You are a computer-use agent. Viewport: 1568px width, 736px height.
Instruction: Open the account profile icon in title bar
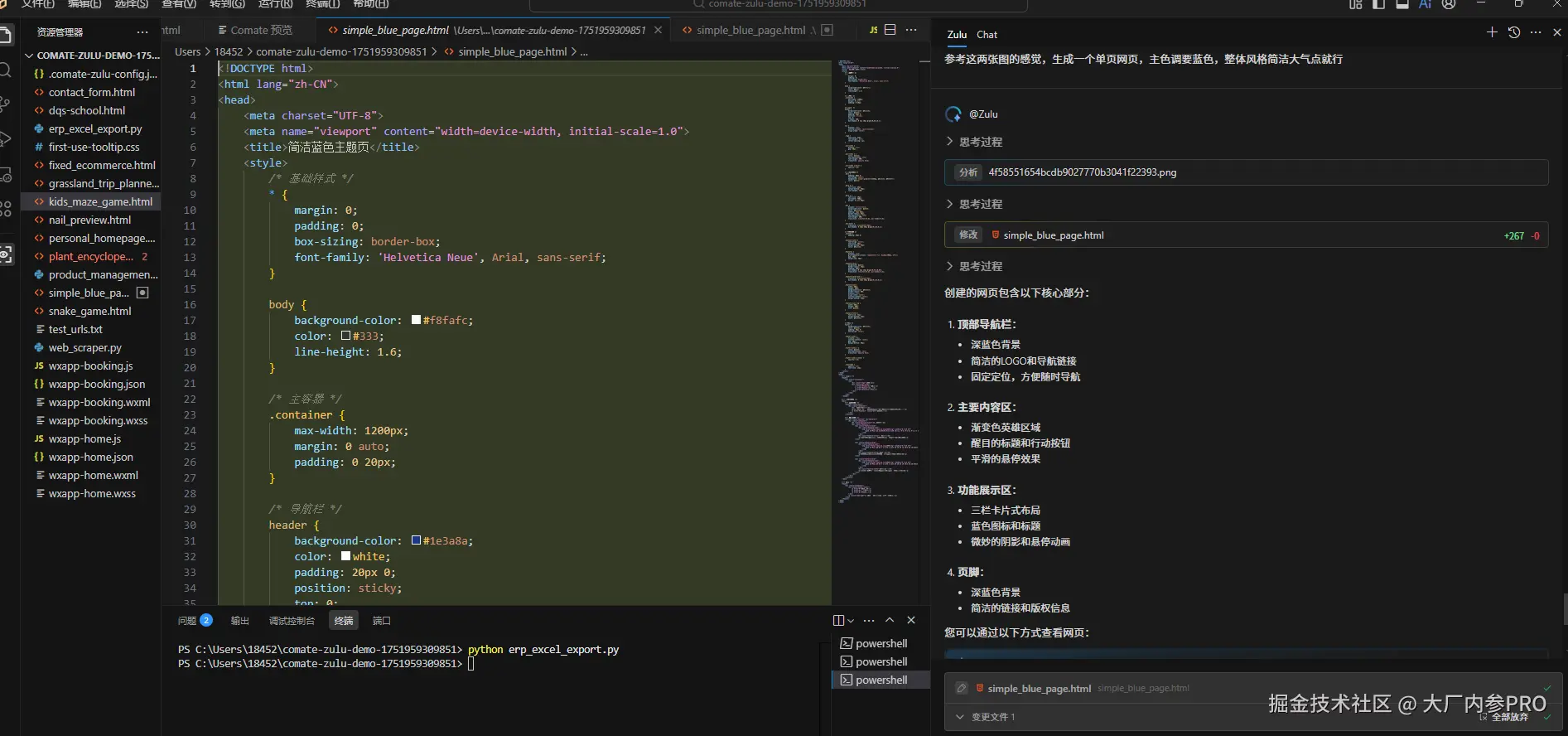(x=1449, y=4)
